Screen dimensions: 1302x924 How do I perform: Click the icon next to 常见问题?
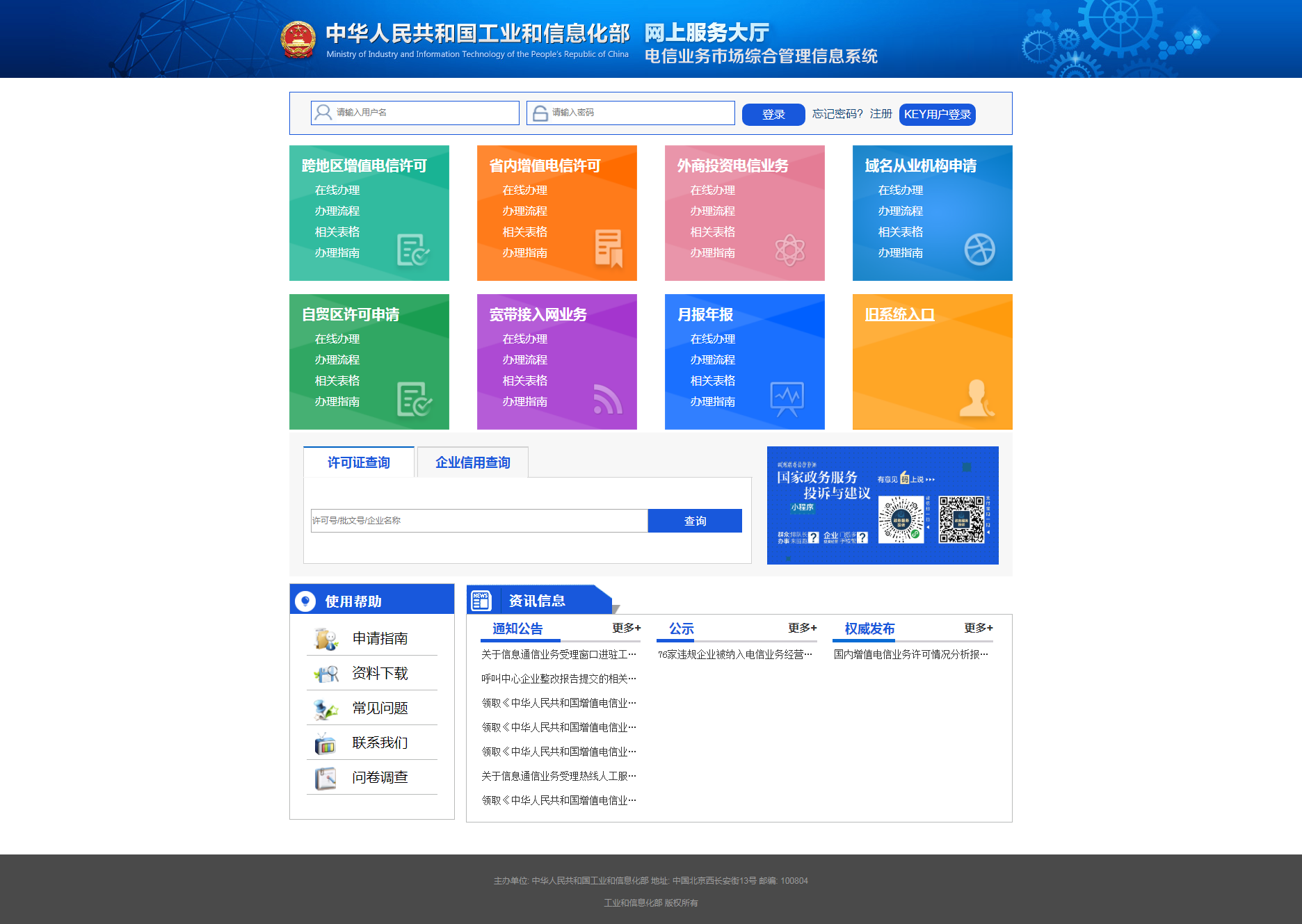326,708
